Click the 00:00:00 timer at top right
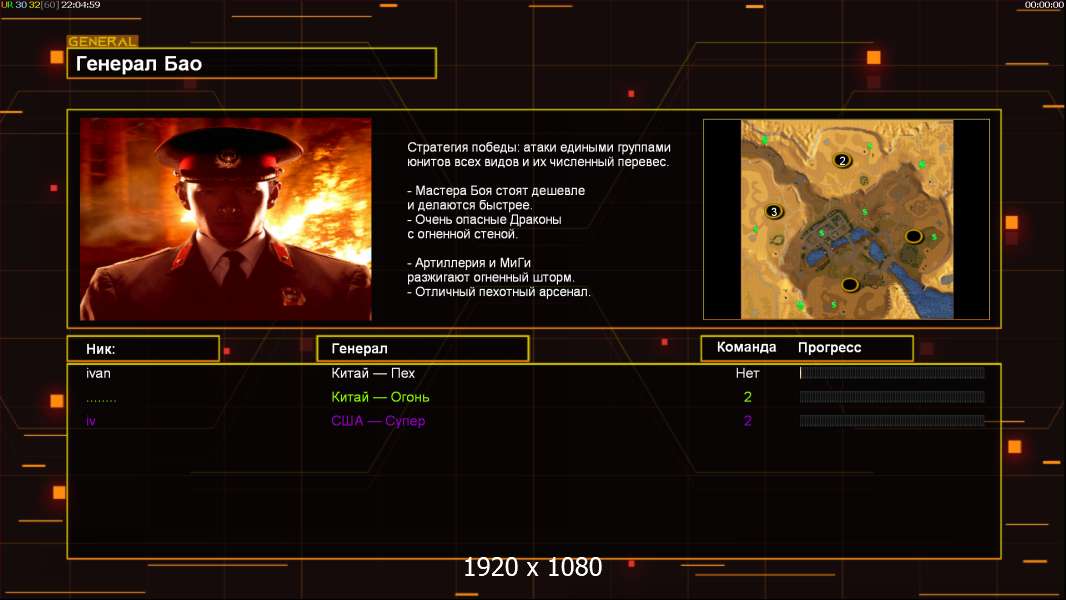Image resolution: width=1066 pixels, height=600 pixels. pyautogui.click(x=1044, y=5)
